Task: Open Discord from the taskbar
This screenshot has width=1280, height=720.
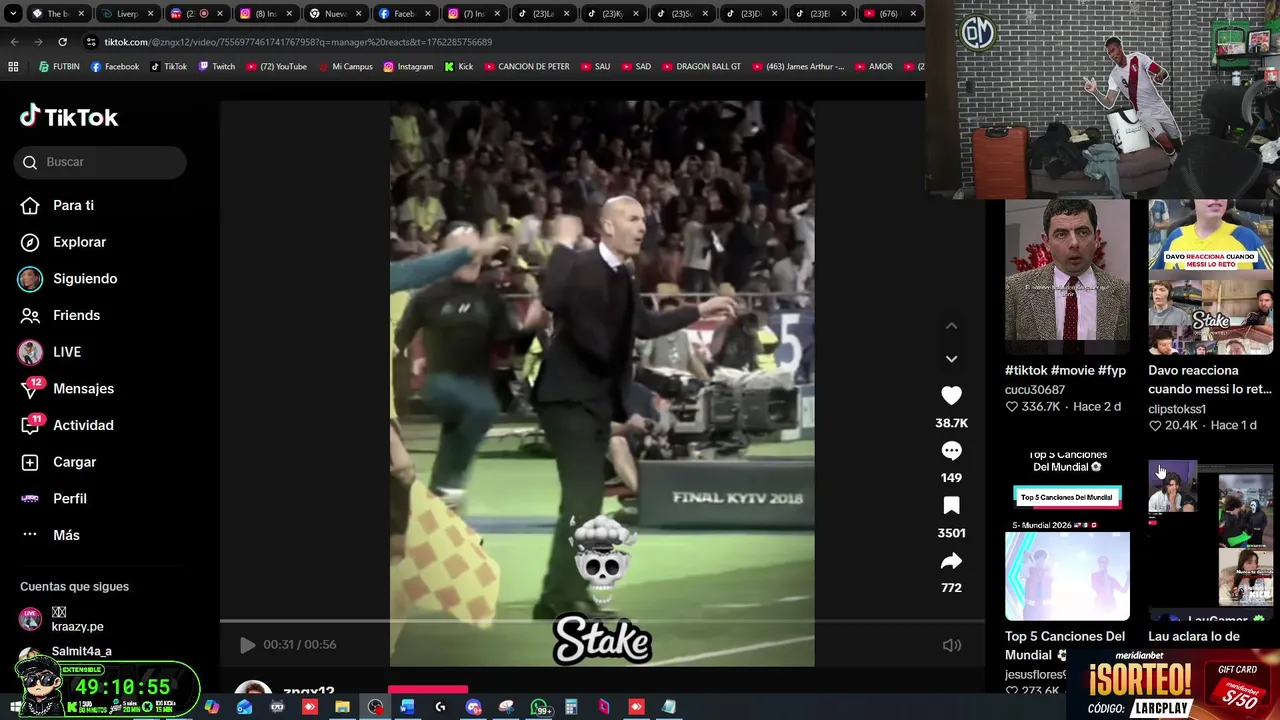Action: point(473,707)
